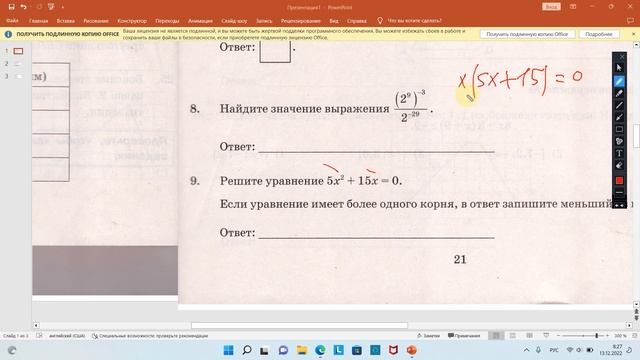640x360 pixels.
Task: Open the Quick Access Toolbar customize dropdown
Action: click(x=62, y=7)
